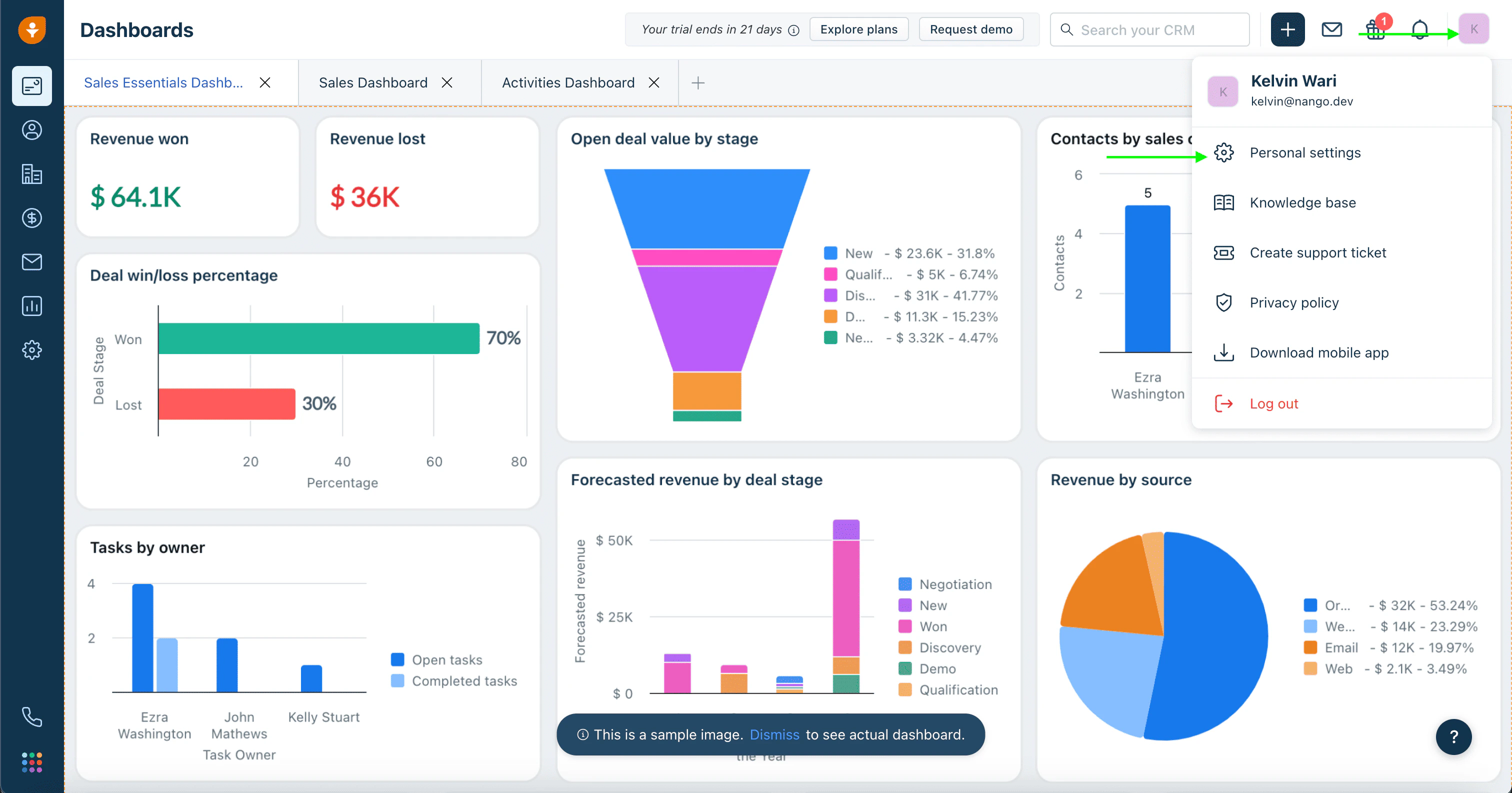Open Reports chart icon in sidebar

tap(31, 306)
